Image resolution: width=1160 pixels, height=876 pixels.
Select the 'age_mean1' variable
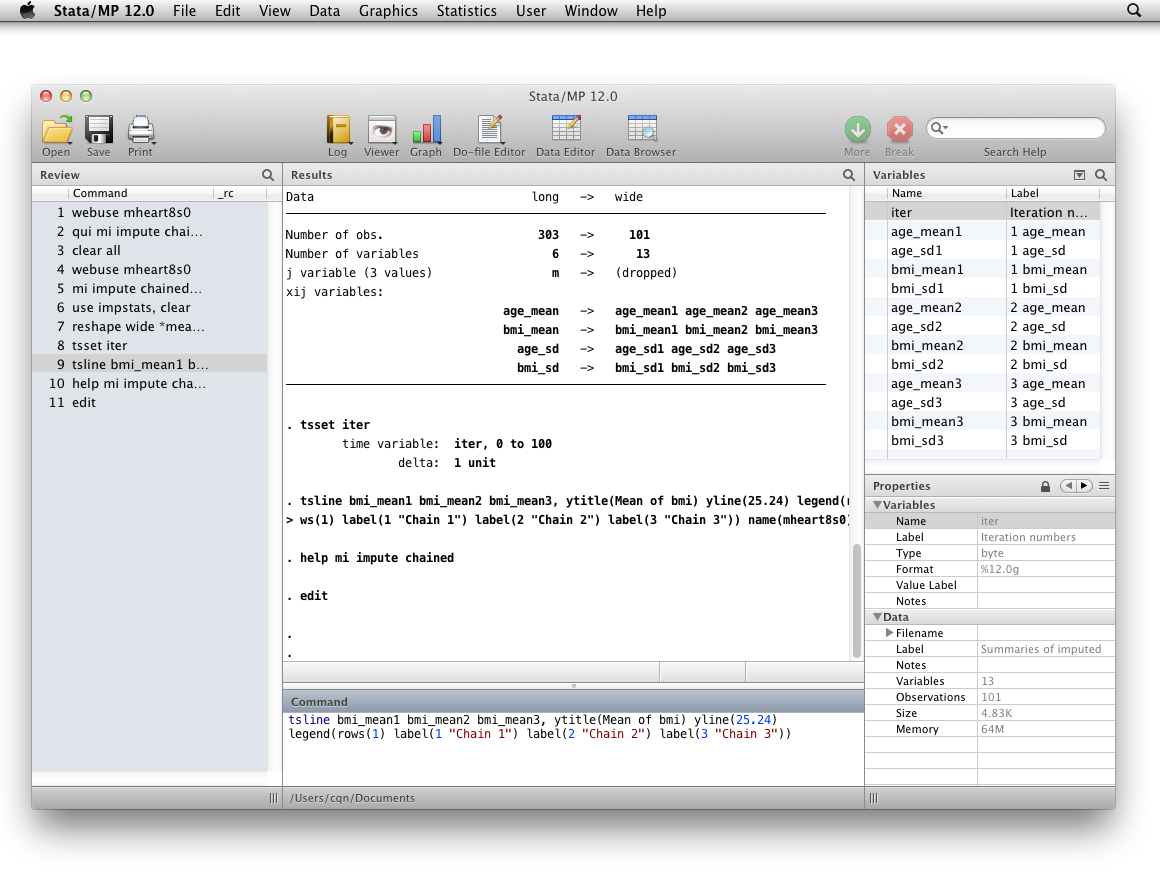tap(982, 232)
